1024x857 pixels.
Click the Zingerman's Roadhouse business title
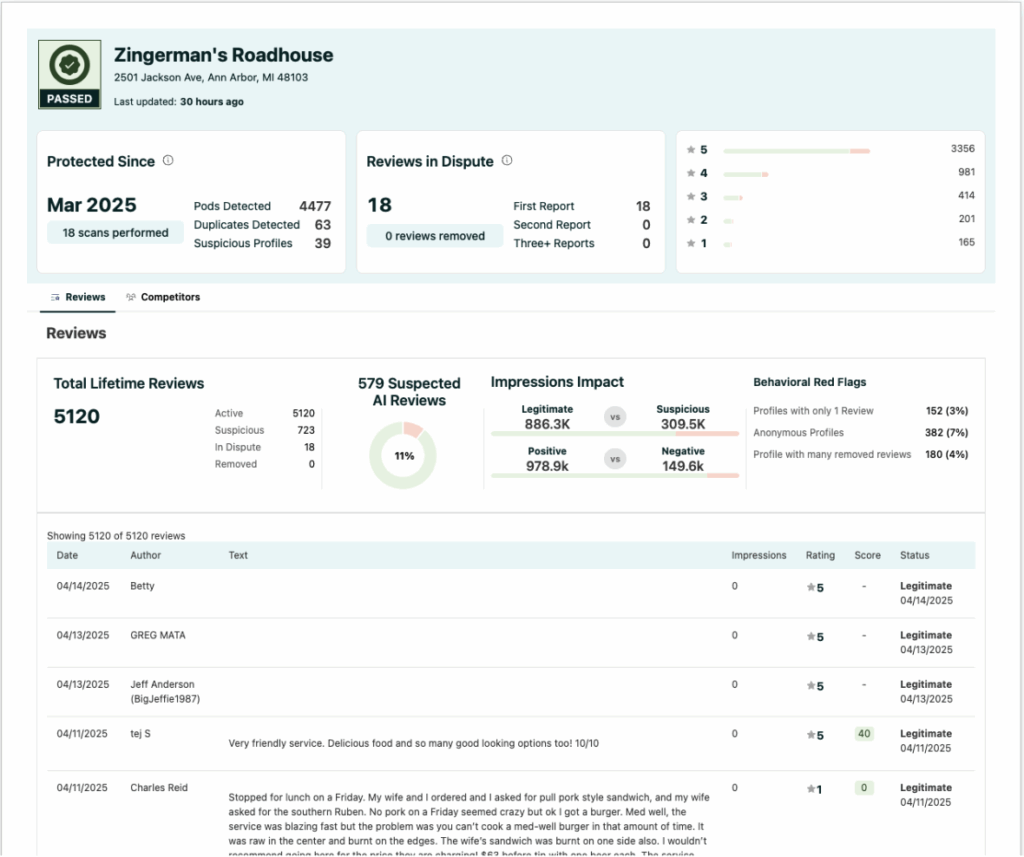223,55
